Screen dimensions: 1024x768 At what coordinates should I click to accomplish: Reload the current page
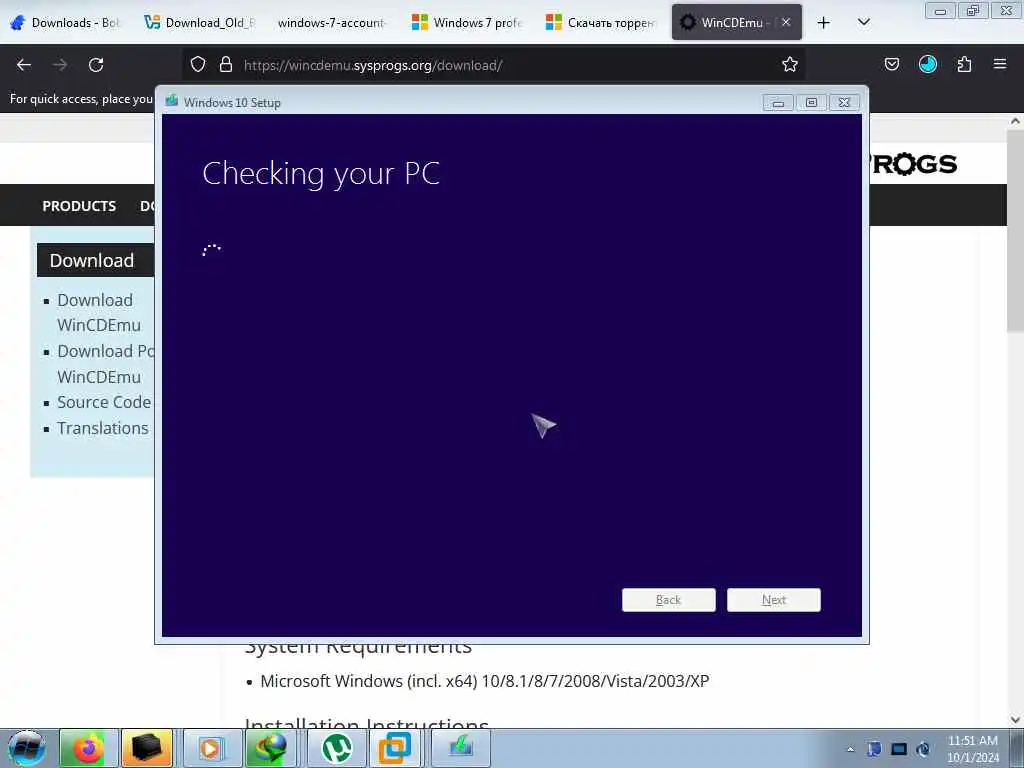pyautogui.click(x=96, y=65)
